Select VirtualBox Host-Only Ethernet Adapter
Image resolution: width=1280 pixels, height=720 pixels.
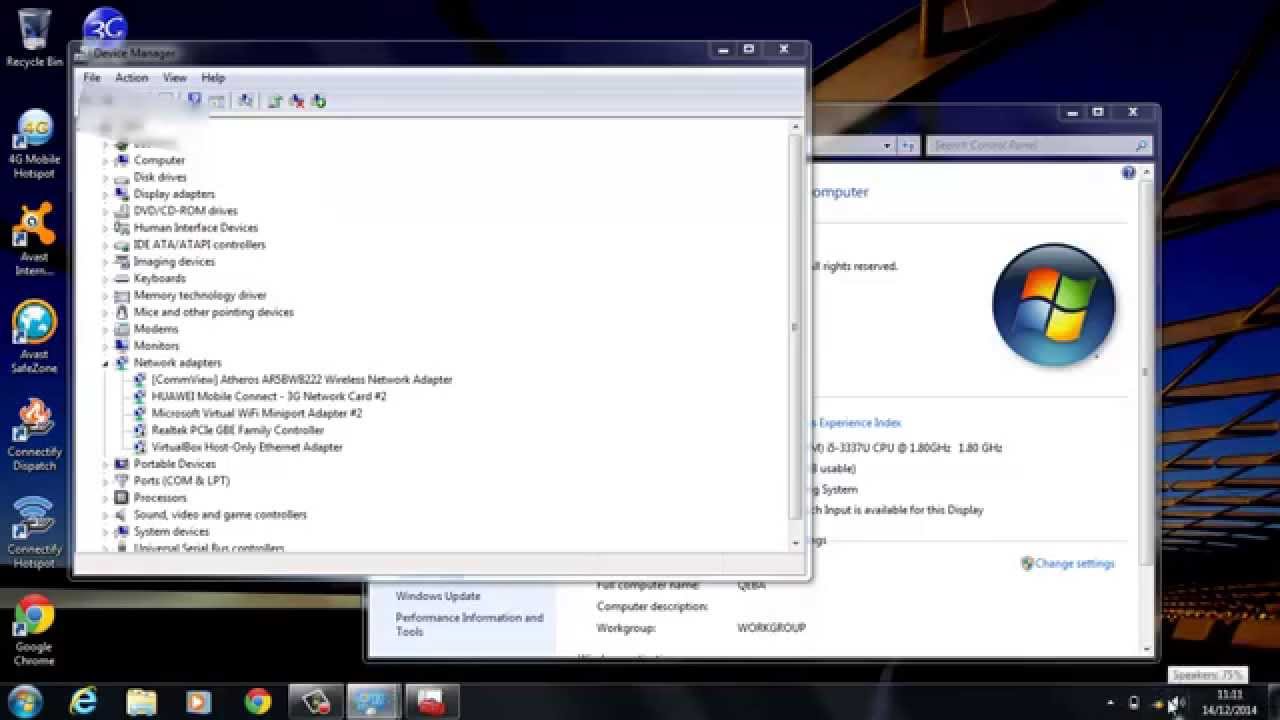tap(247, 448)
